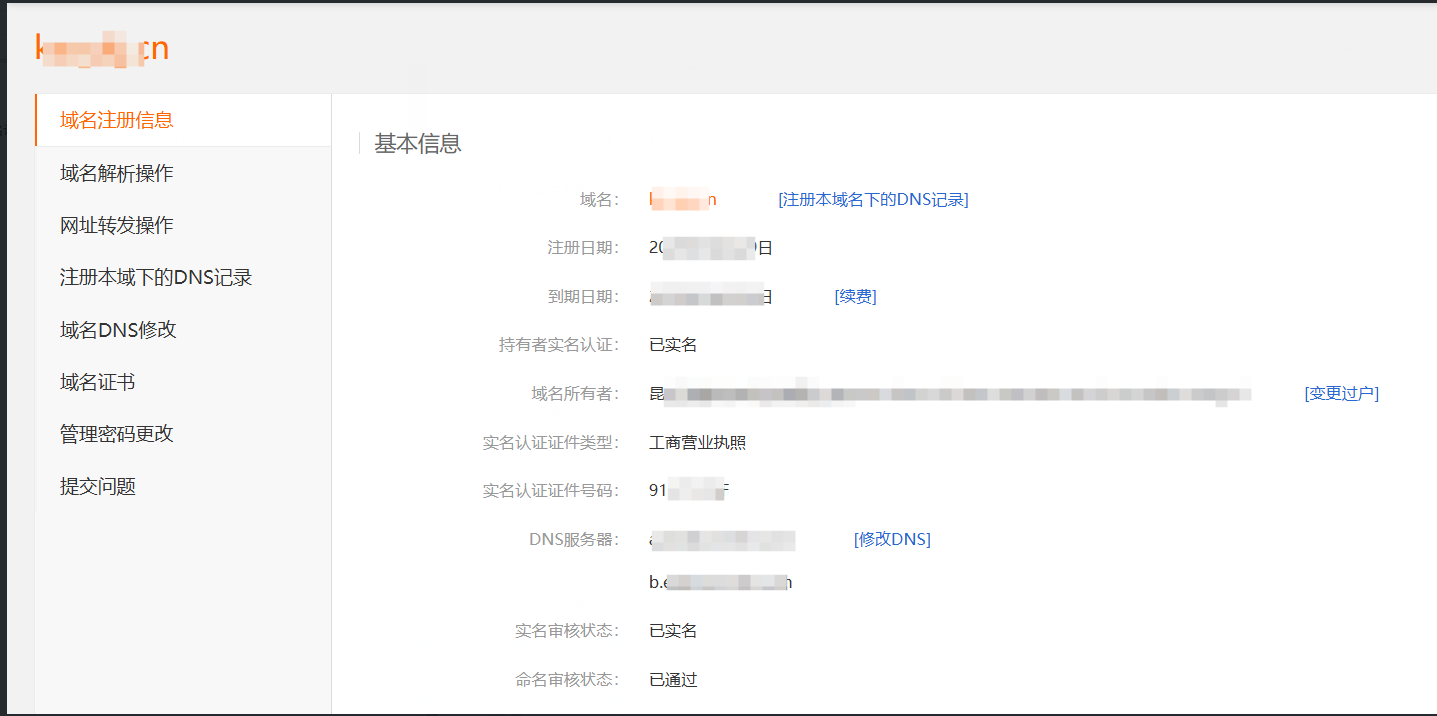Select 管理密码更改 in the sidebar
Screen dimensions: 1437x716
pyautogui.click(x=117, y=434)
